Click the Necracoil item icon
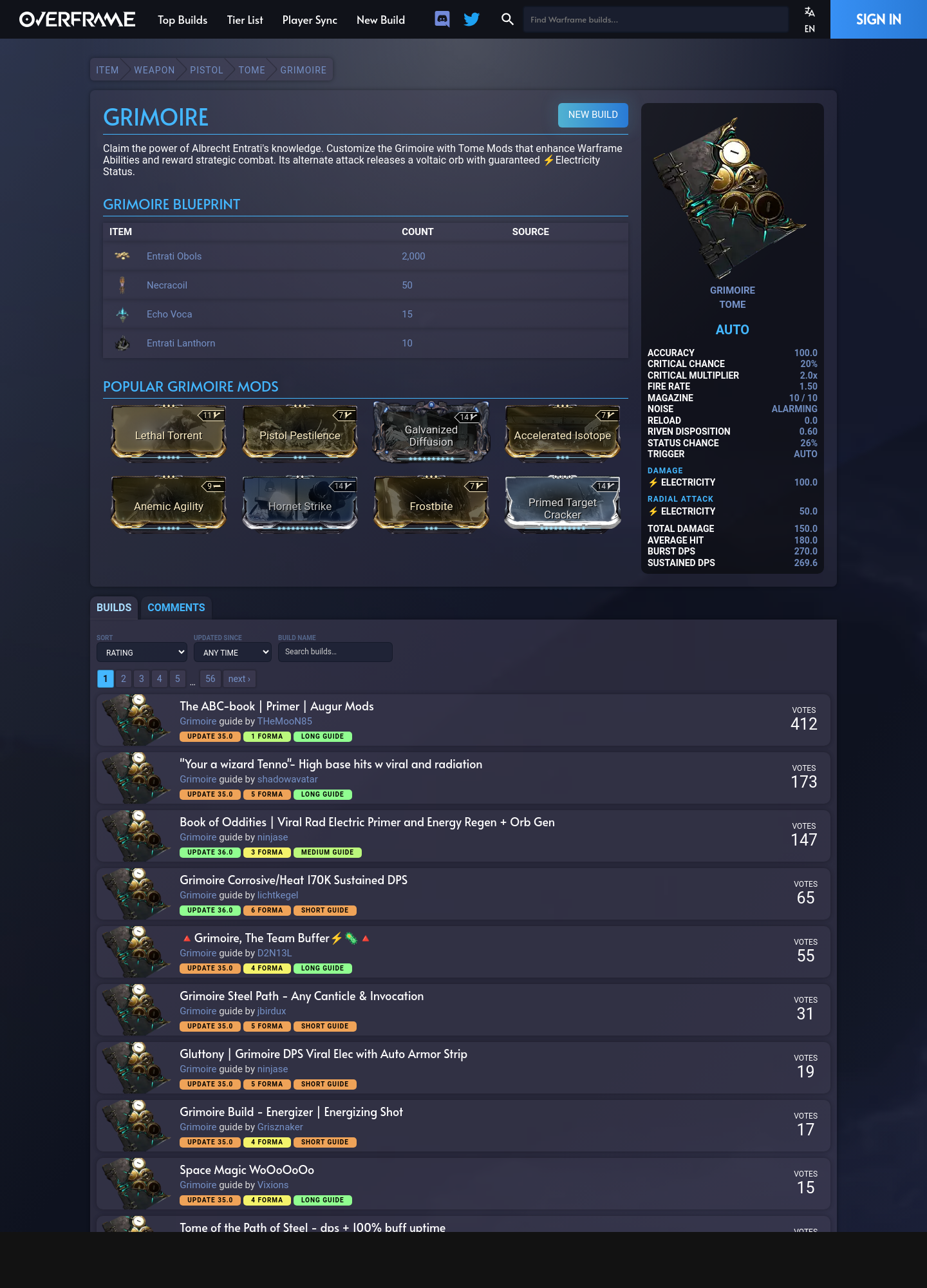This screenshot has width=927, height=1288. 122,285
